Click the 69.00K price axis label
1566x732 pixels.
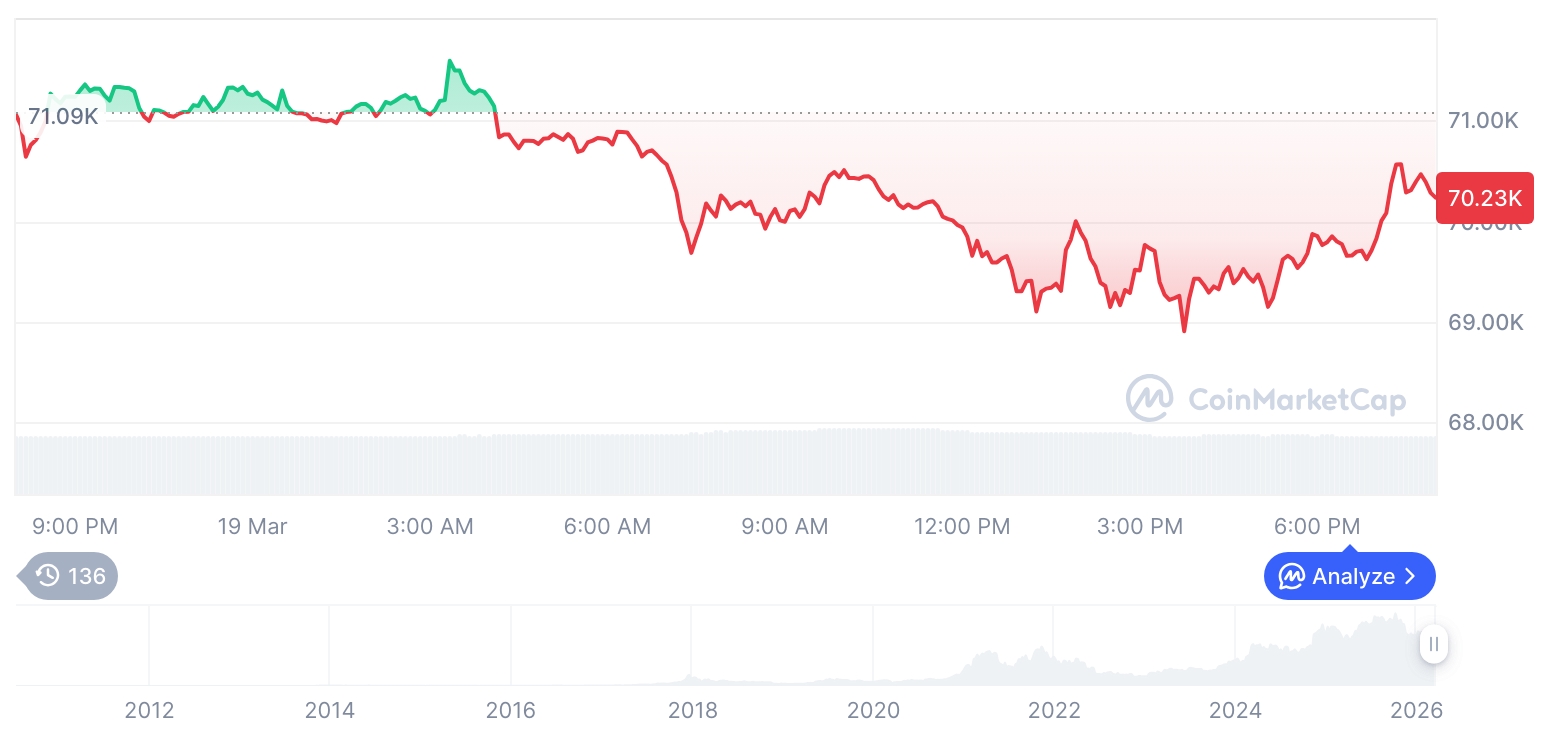(1485, 323)
